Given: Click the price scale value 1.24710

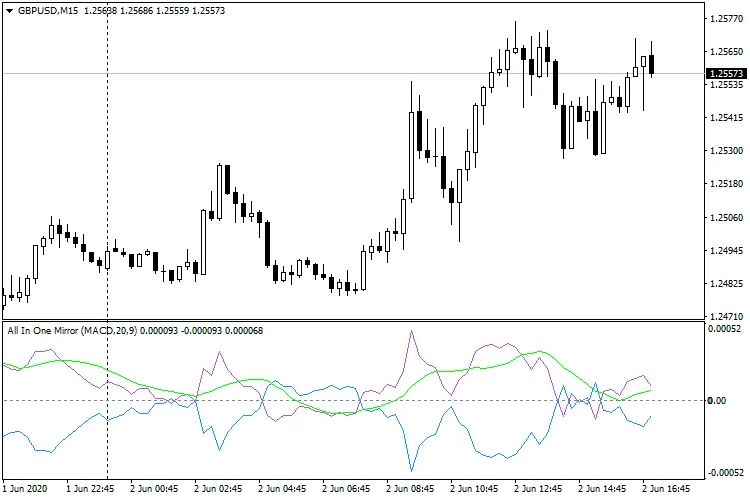Looking at the screenshot, I should tap(727, 316).
